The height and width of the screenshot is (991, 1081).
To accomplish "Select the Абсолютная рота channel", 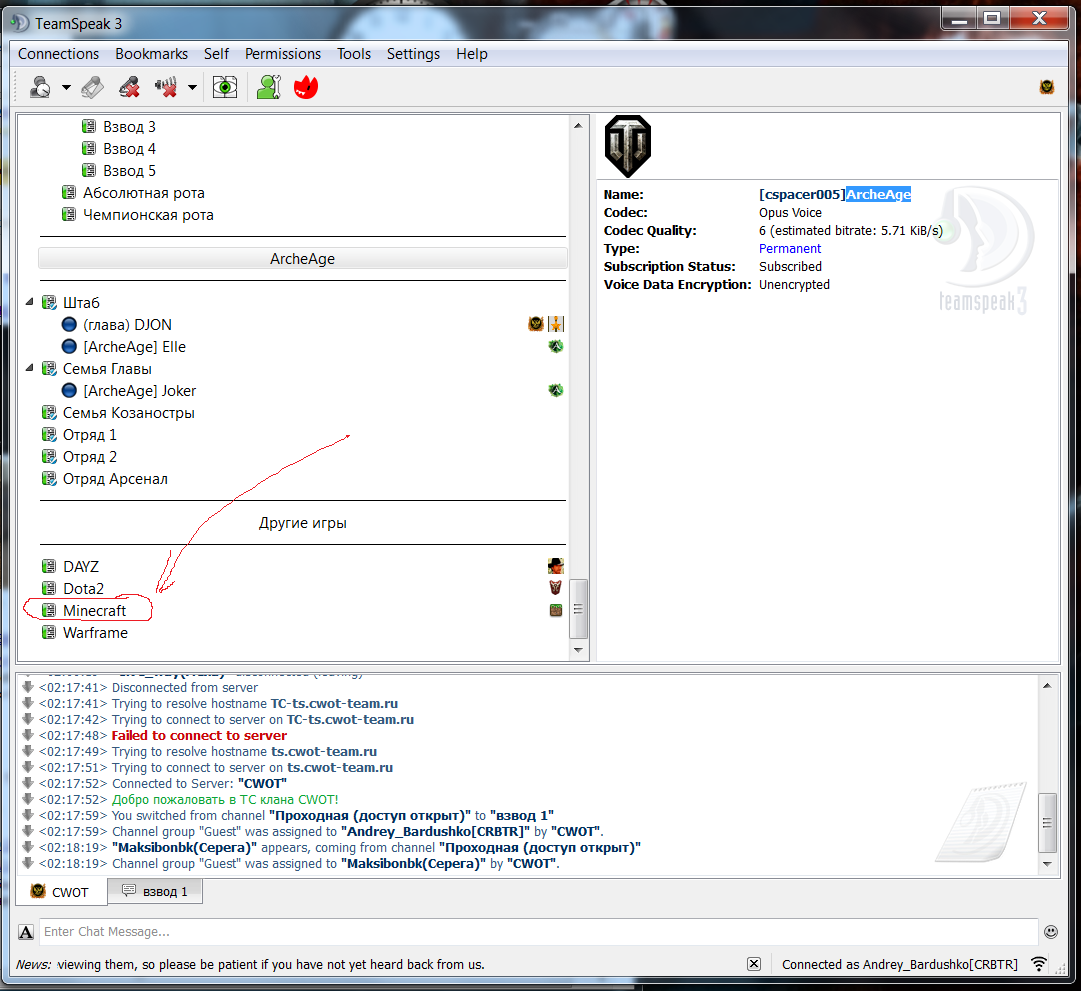I will [x=143, y=193].
